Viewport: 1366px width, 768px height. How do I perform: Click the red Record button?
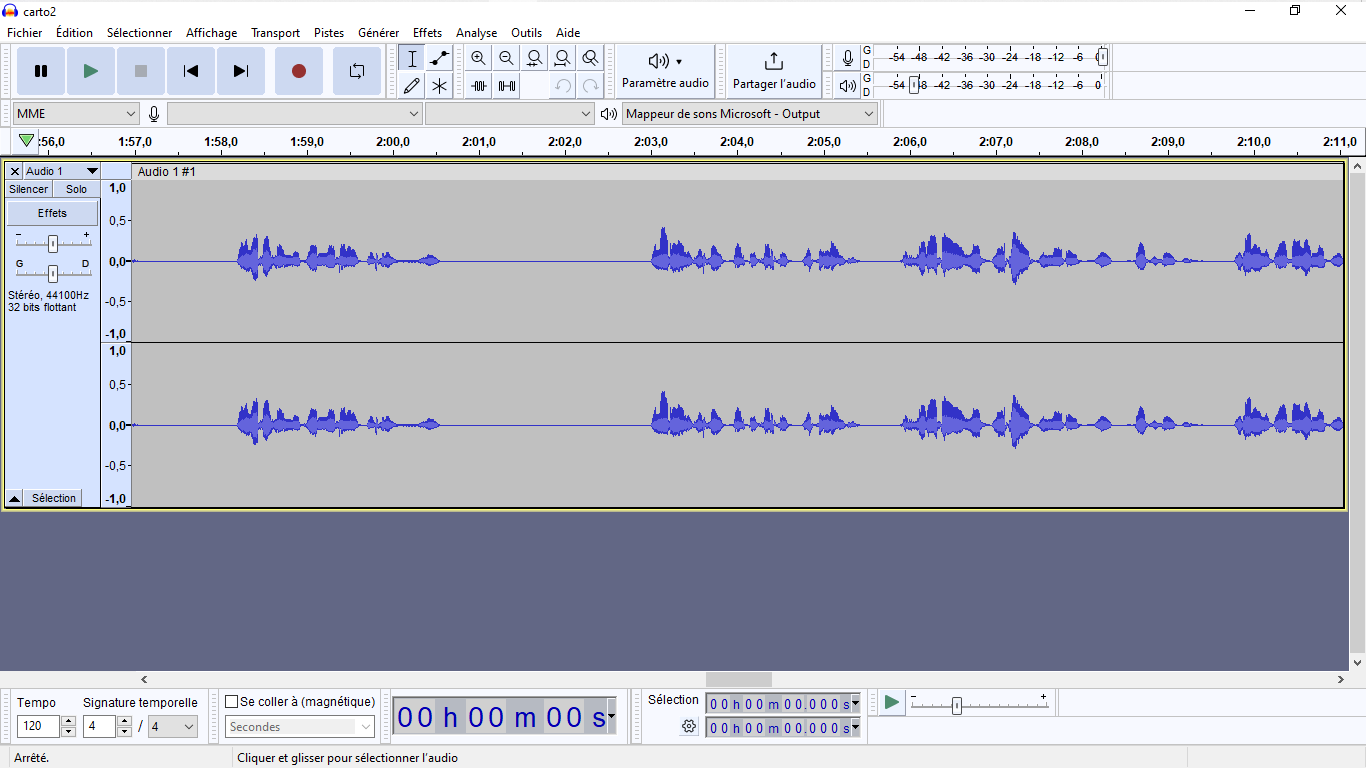tap(298, 71)
